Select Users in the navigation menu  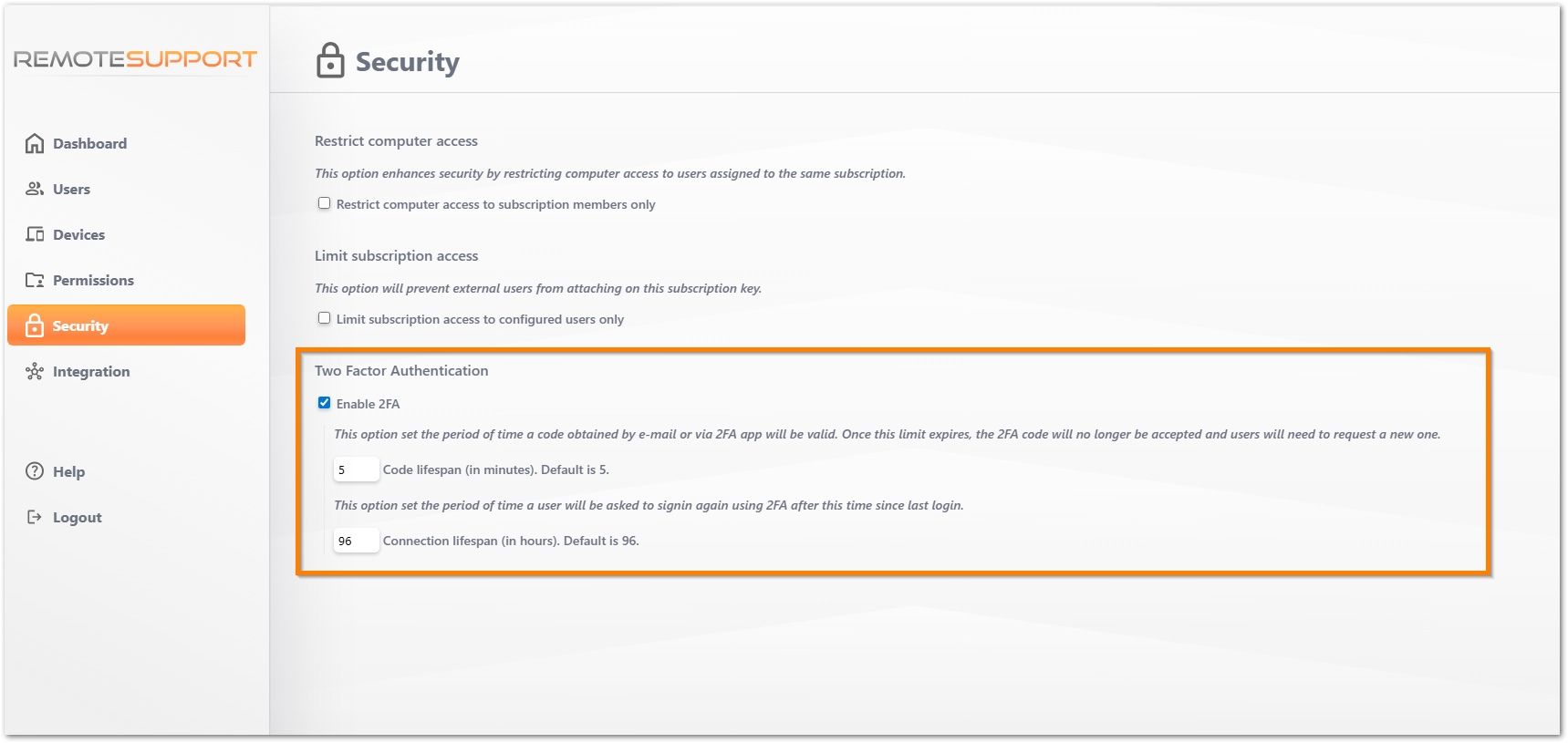71,189
